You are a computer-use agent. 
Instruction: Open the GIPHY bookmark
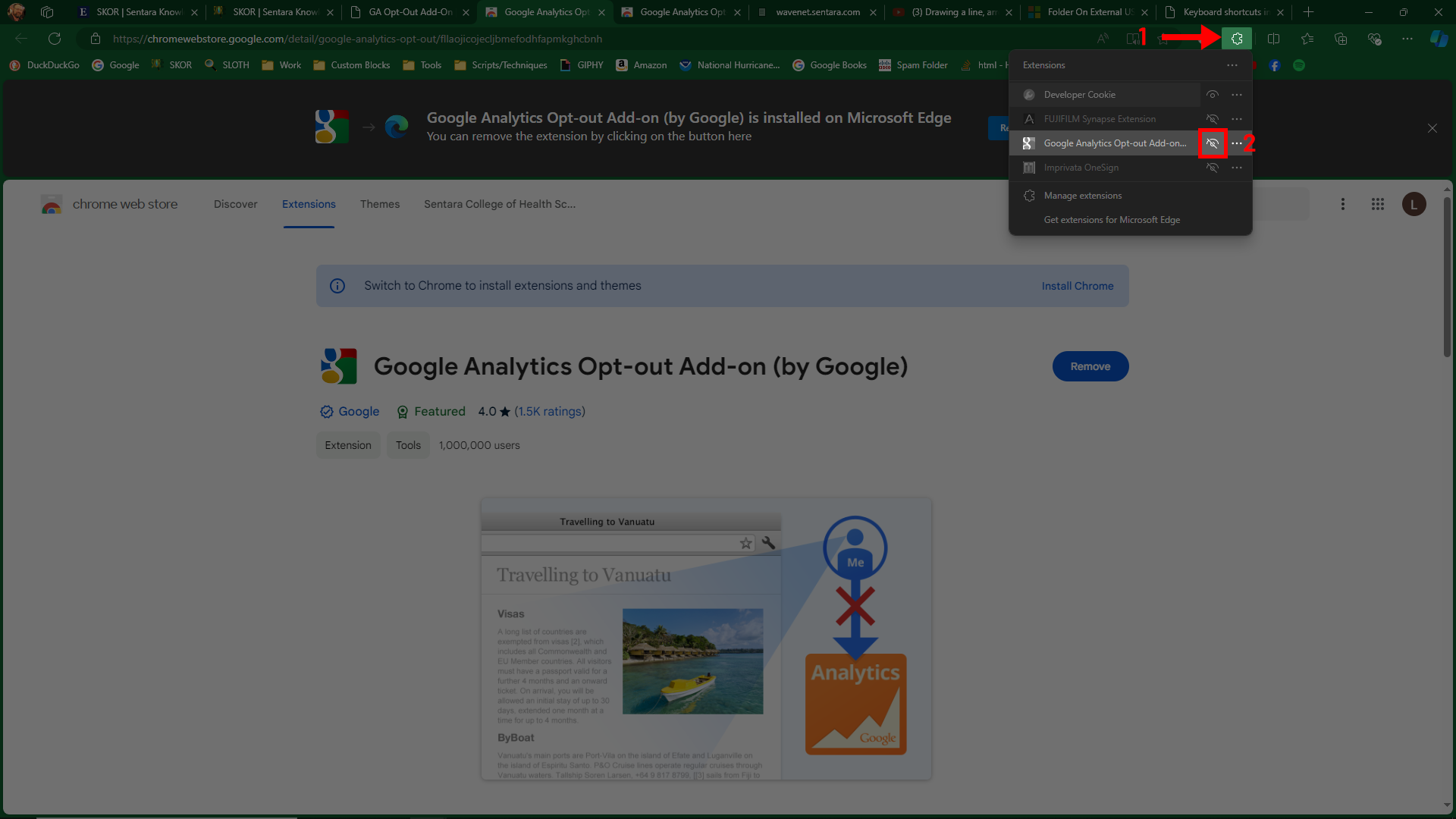[x=582, y=65]
